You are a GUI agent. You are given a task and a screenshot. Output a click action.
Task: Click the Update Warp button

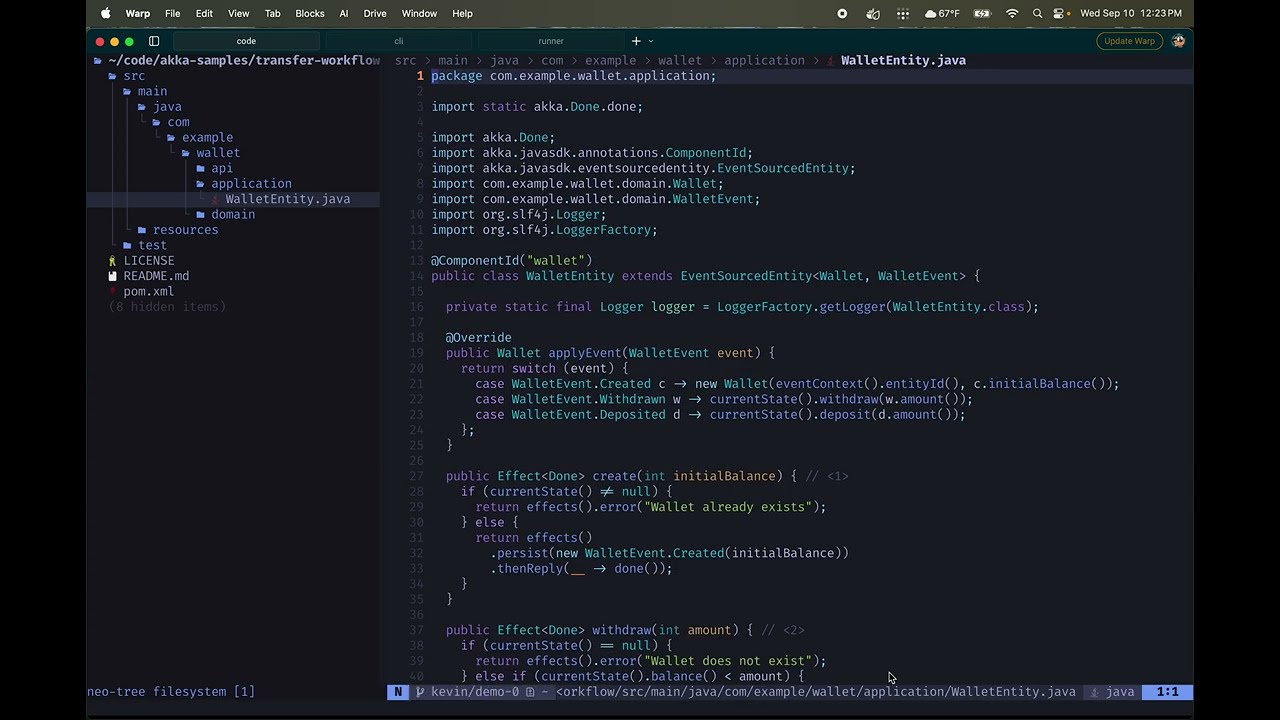coord(1129,41)
